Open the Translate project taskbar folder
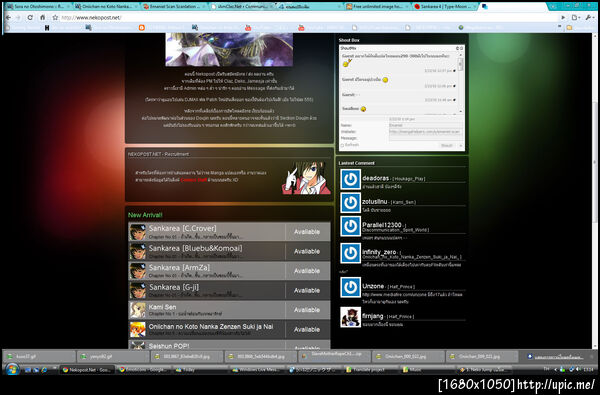 (x=371, y=370)
